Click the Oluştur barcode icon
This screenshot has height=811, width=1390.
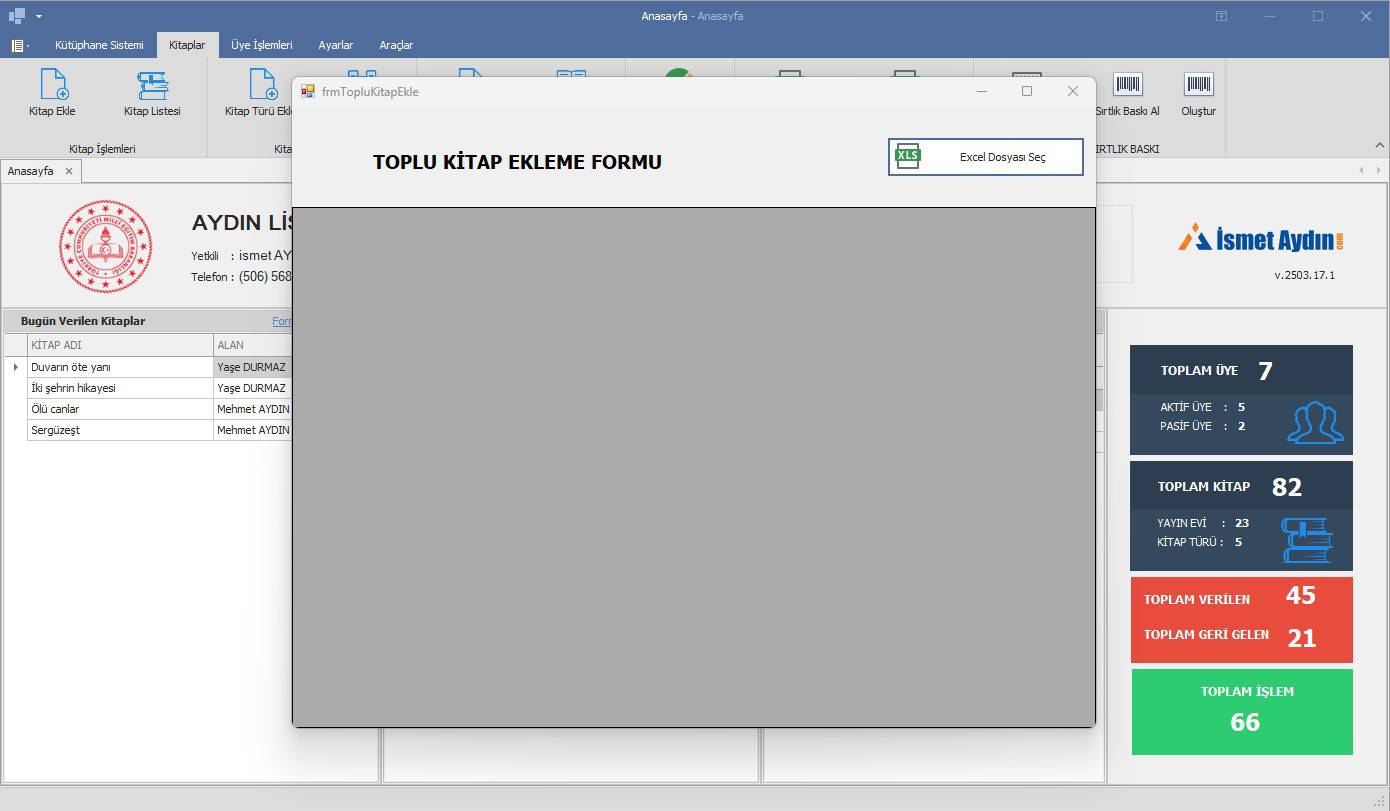tap(1198, 85)
